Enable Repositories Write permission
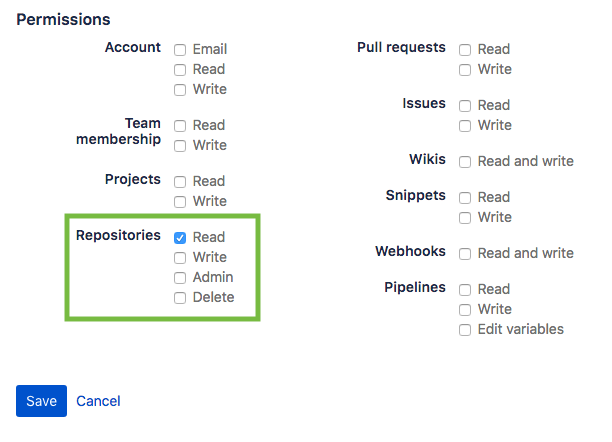Image resolution: width=612 pixels, height=442 pixels. (180, 258)
